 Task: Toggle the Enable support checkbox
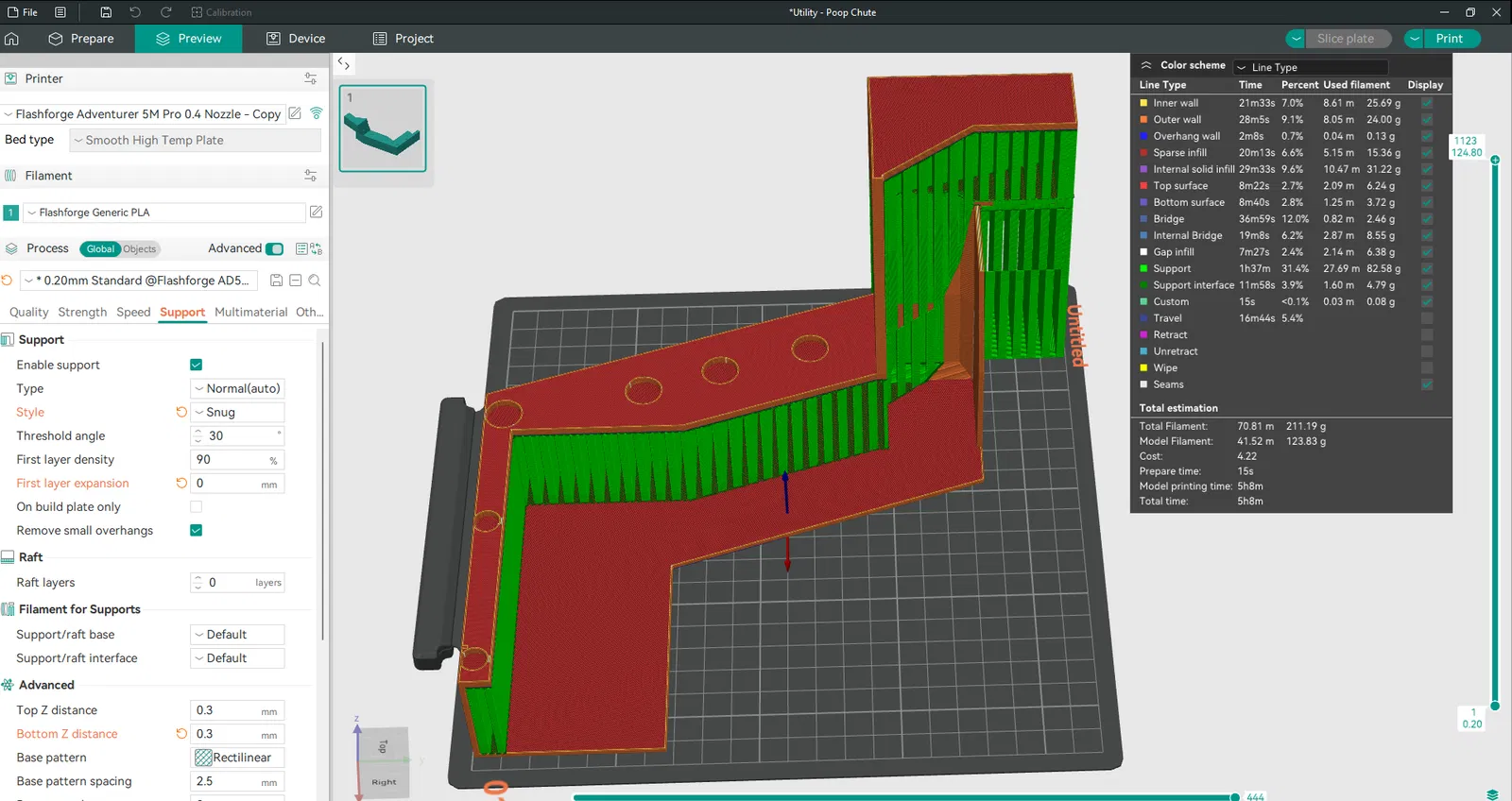tap(197, 365)
